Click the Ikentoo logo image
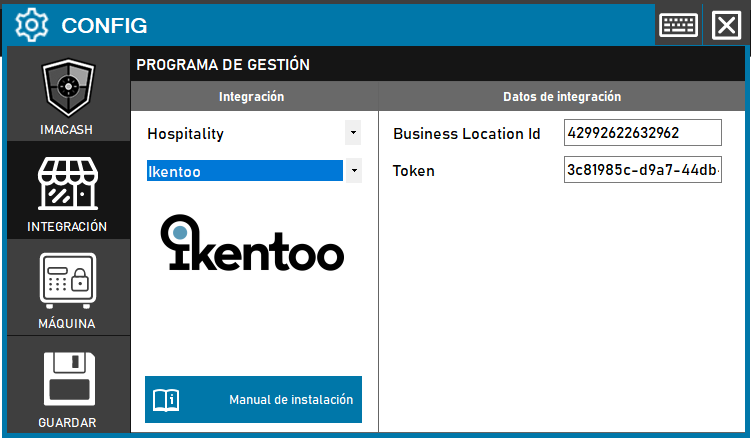The image size is (751, 439). click(253, 243)
